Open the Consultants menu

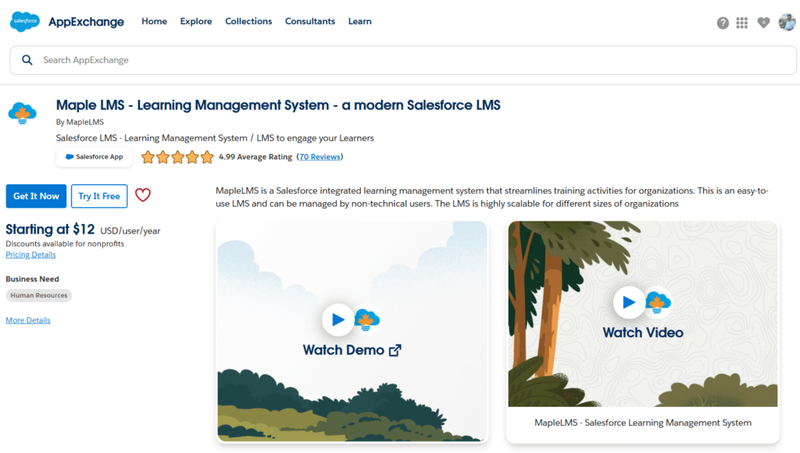[x=310, y=21]
